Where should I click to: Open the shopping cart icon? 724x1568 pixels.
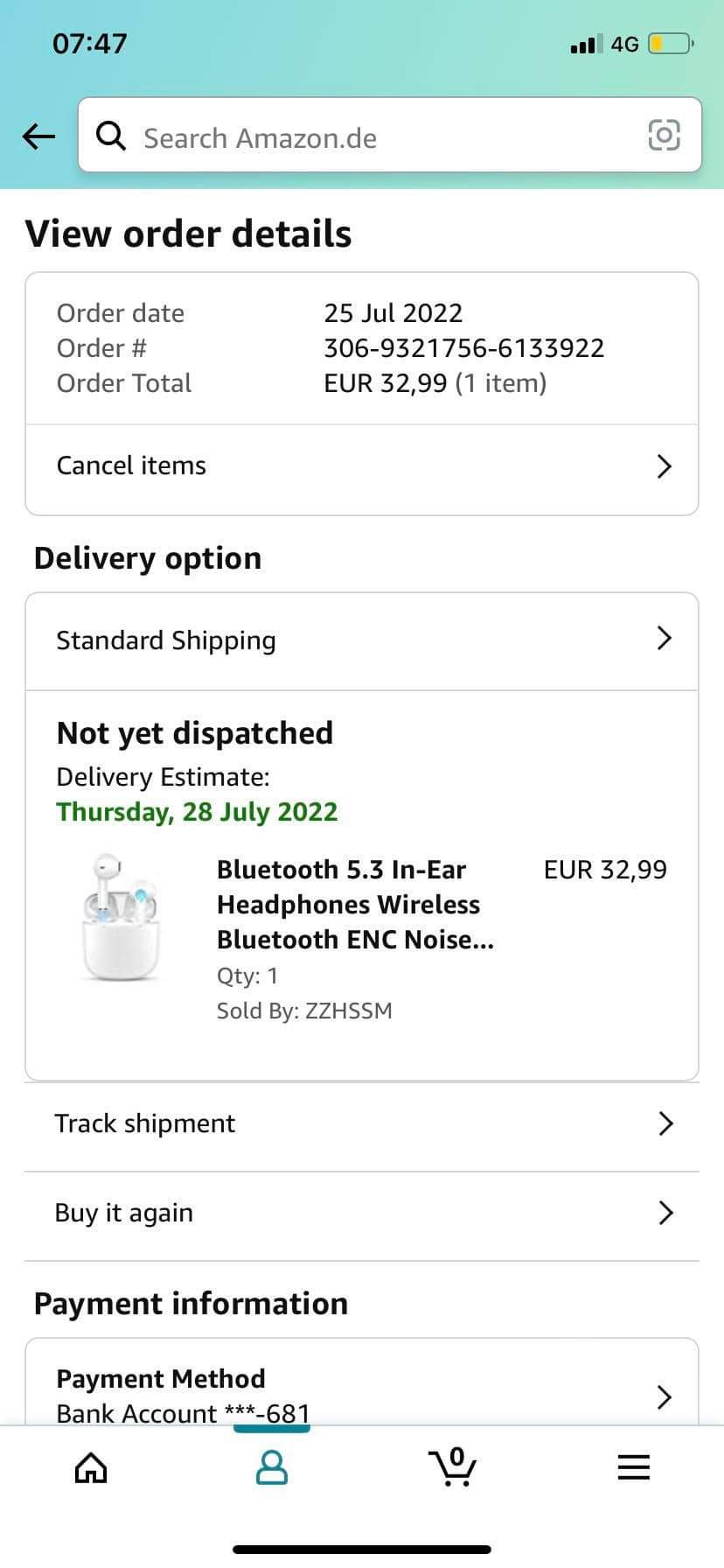pos(452,1466)
